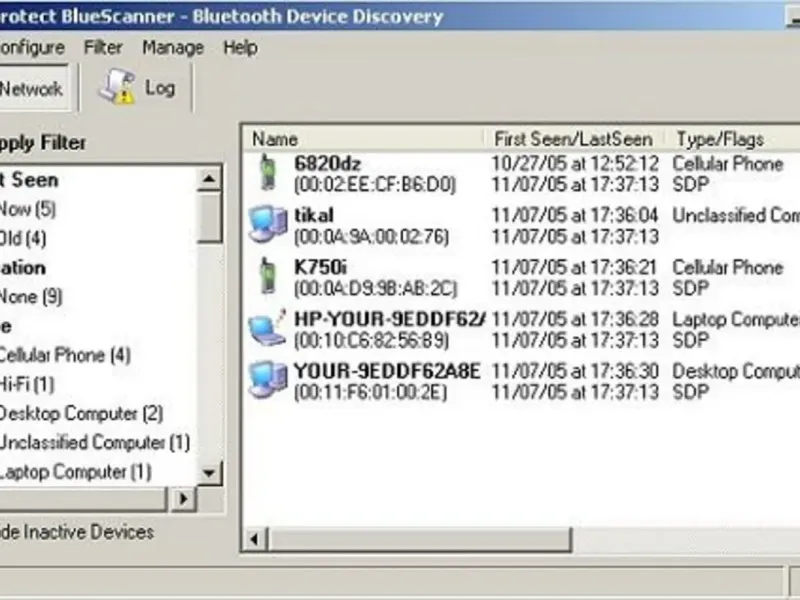Click the device list horizontal scrollbar thumb

pyautogui.click(x=419, y=539)
